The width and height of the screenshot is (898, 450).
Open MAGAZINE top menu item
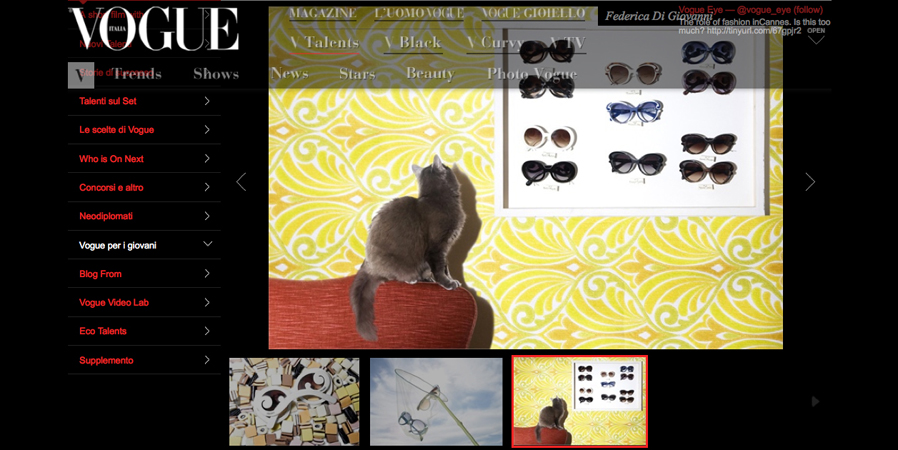[322, 13]
